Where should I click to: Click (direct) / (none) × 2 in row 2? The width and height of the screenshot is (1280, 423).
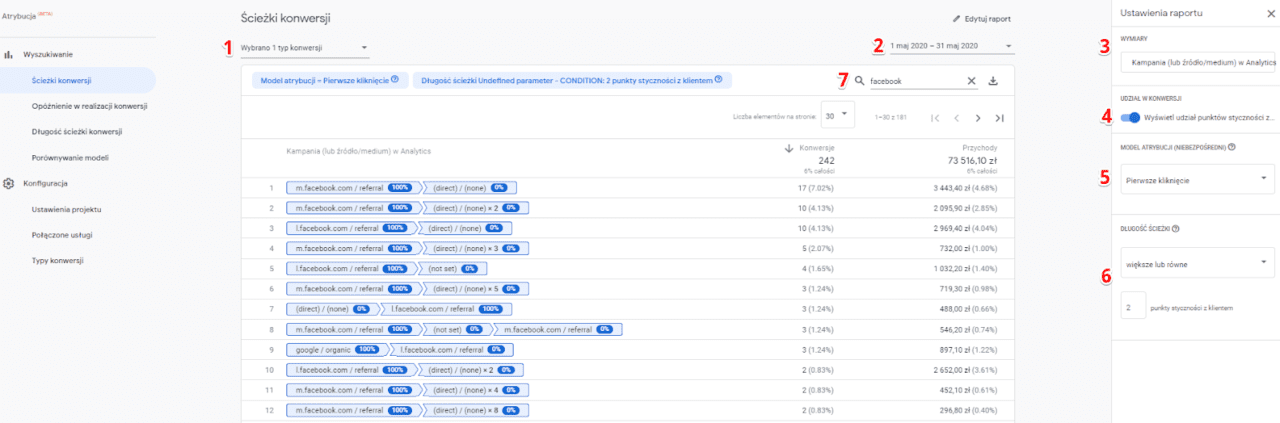coord(474,207)
